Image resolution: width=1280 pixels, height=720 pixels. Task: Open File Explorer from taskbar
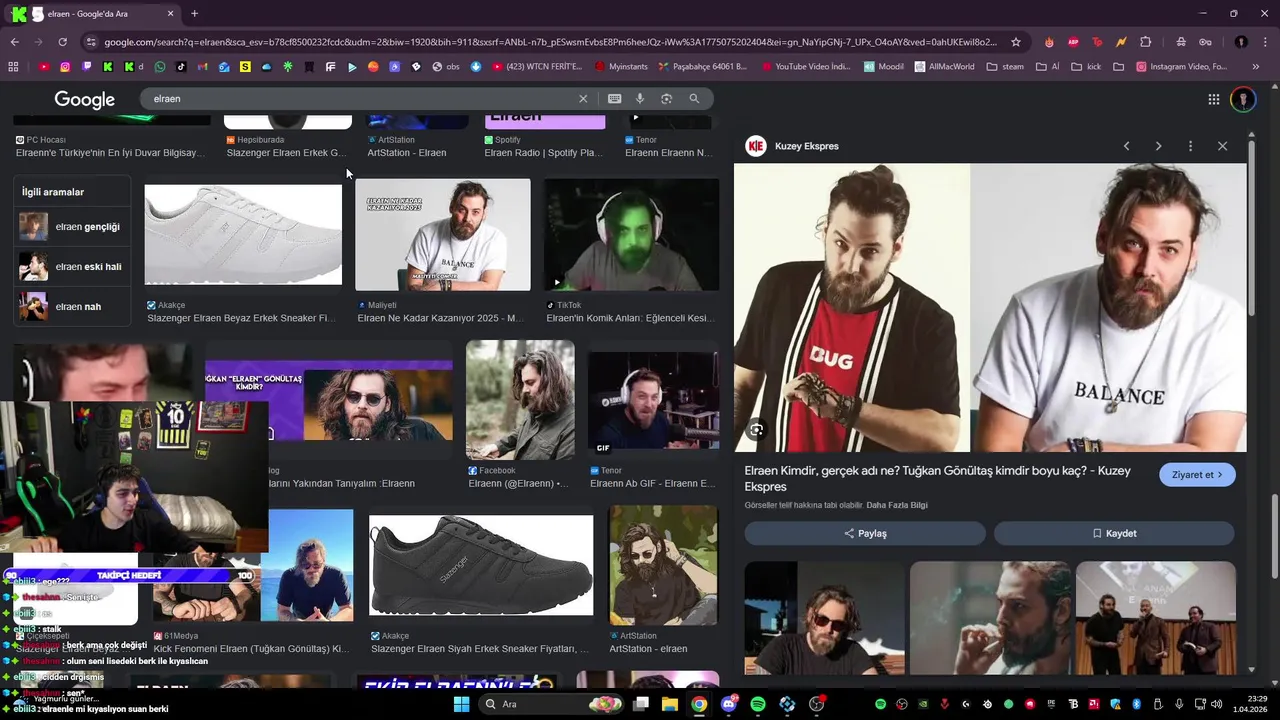tap(670, 704)
